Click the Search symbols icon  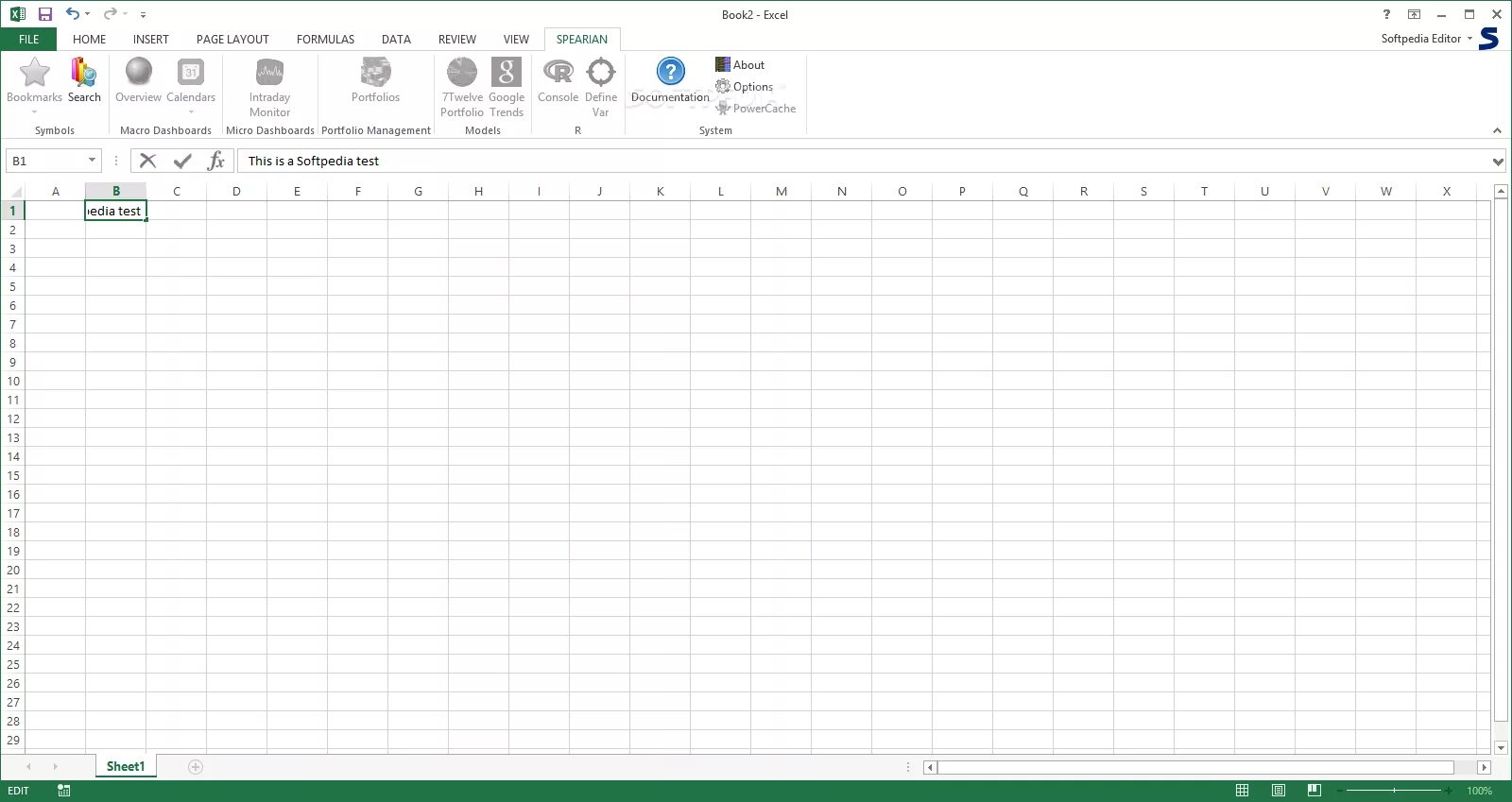[84, 73]
